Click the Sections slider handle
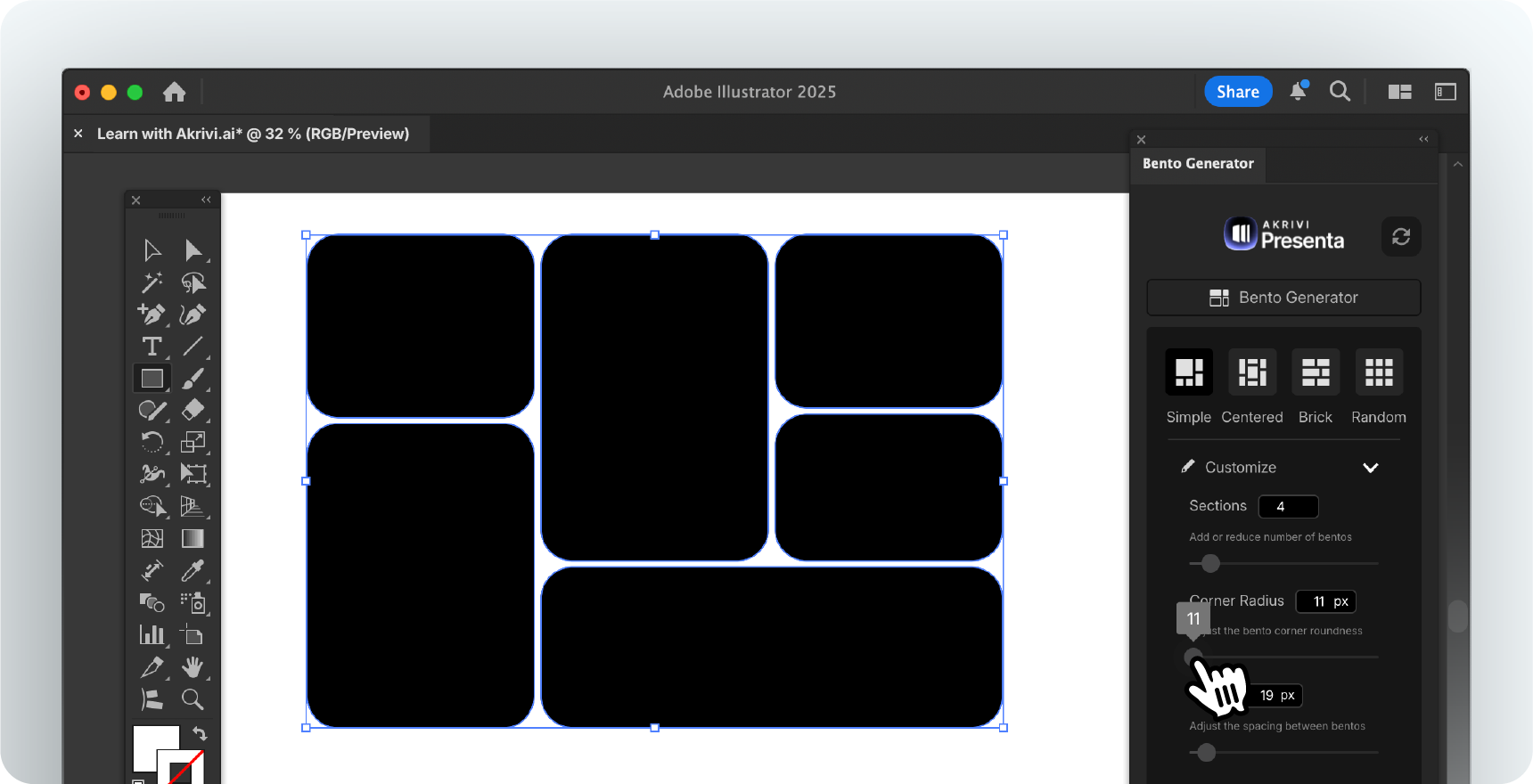Screen dimensions: 1533x784 click(x=1210, y=563)
